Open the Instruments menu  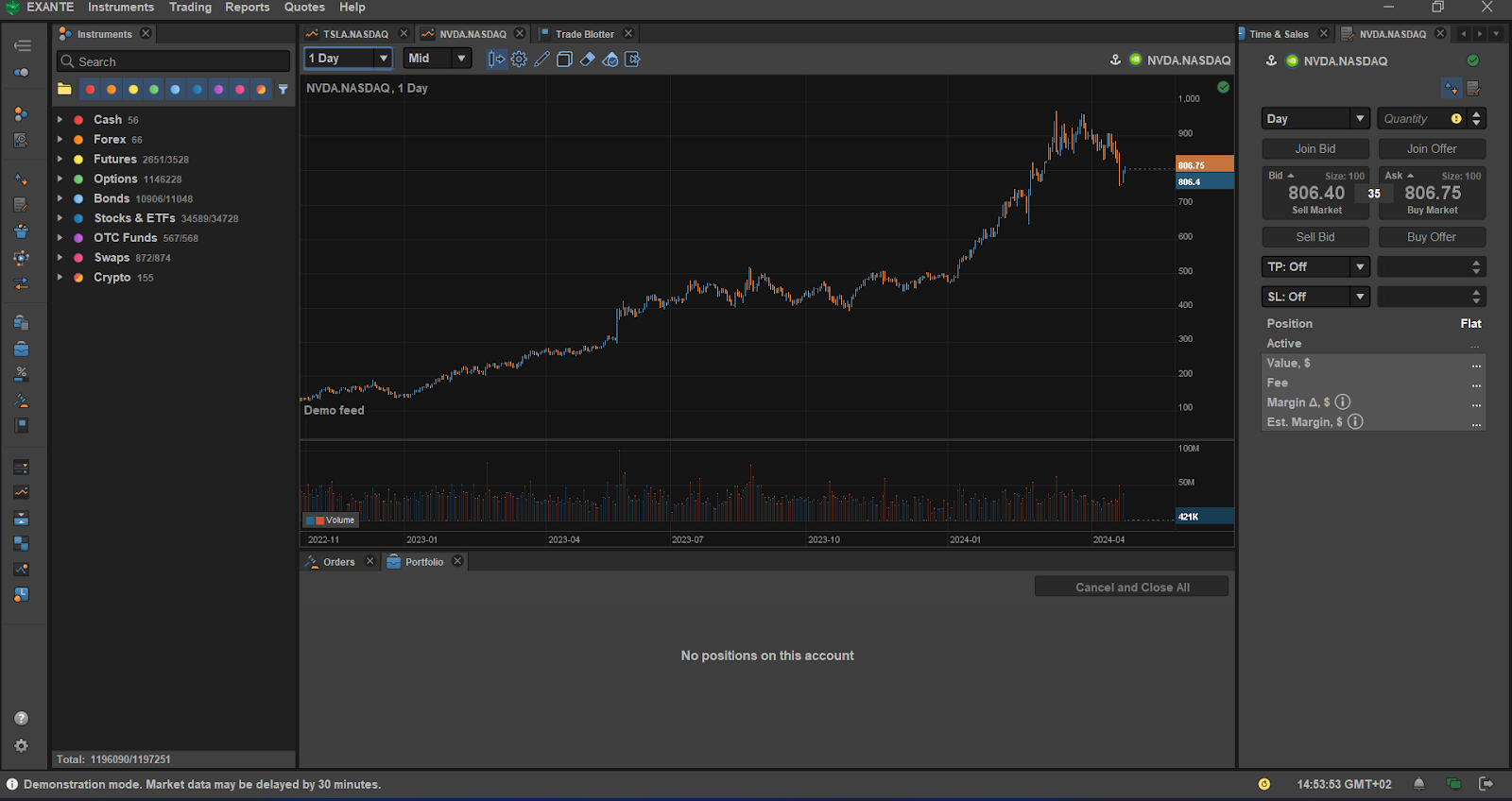(x=121, y=8)
